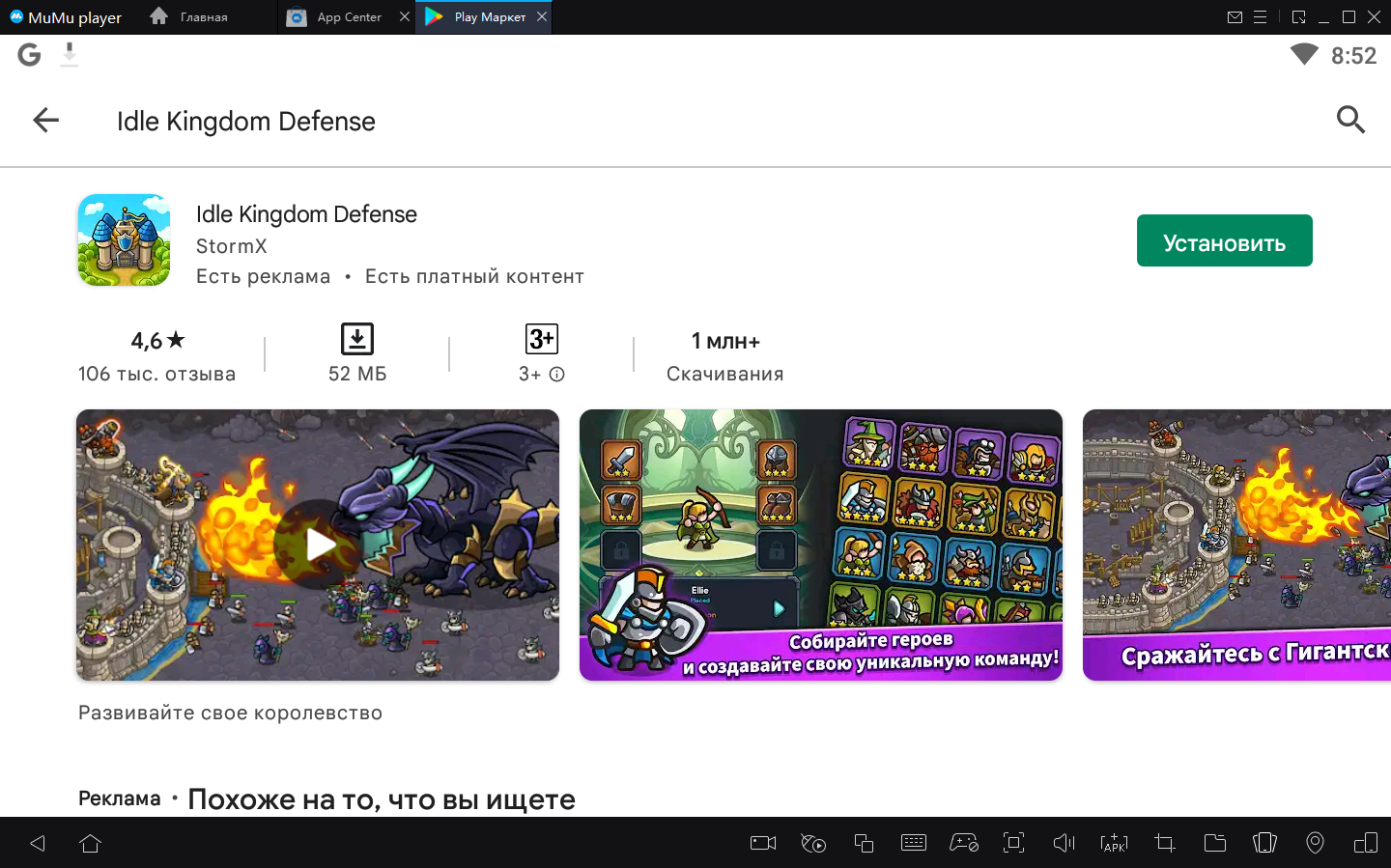The height and width of the screenshot is (868, 1391).
Task: Click the green Установить install button
Action: [x=1224, y=240]
